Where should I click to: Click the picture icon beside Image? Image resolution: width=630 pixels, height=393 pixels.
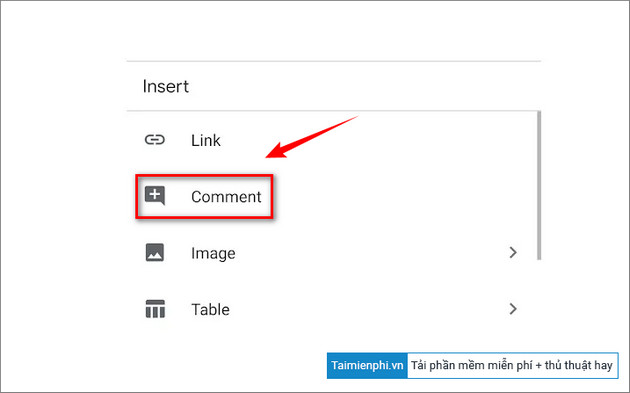click(x=155, y=252)
